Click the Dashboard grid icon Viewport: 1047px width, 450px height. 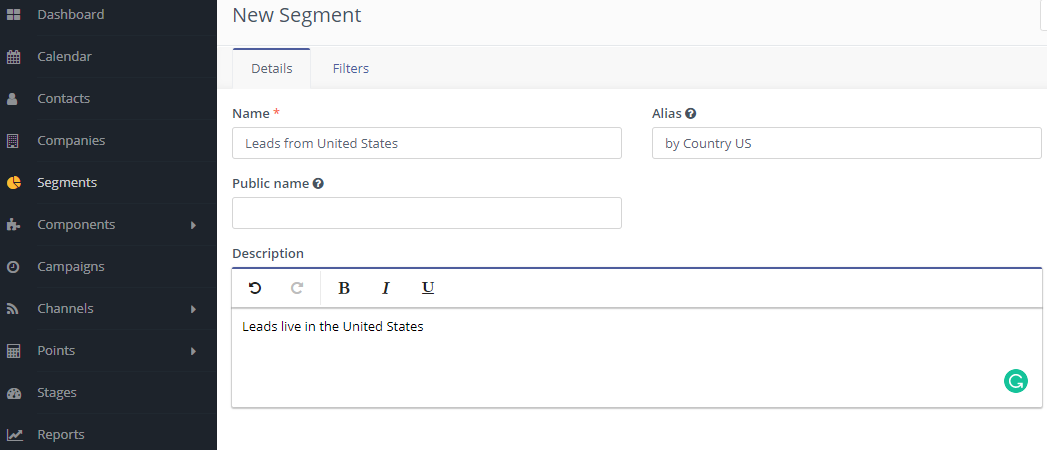(13, 15)
